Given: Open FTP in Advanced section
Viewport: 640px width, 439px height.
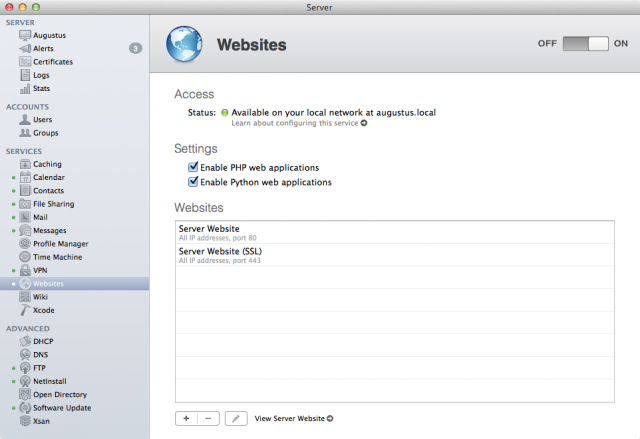Looking at the screenshot, I should click(39, 368).
